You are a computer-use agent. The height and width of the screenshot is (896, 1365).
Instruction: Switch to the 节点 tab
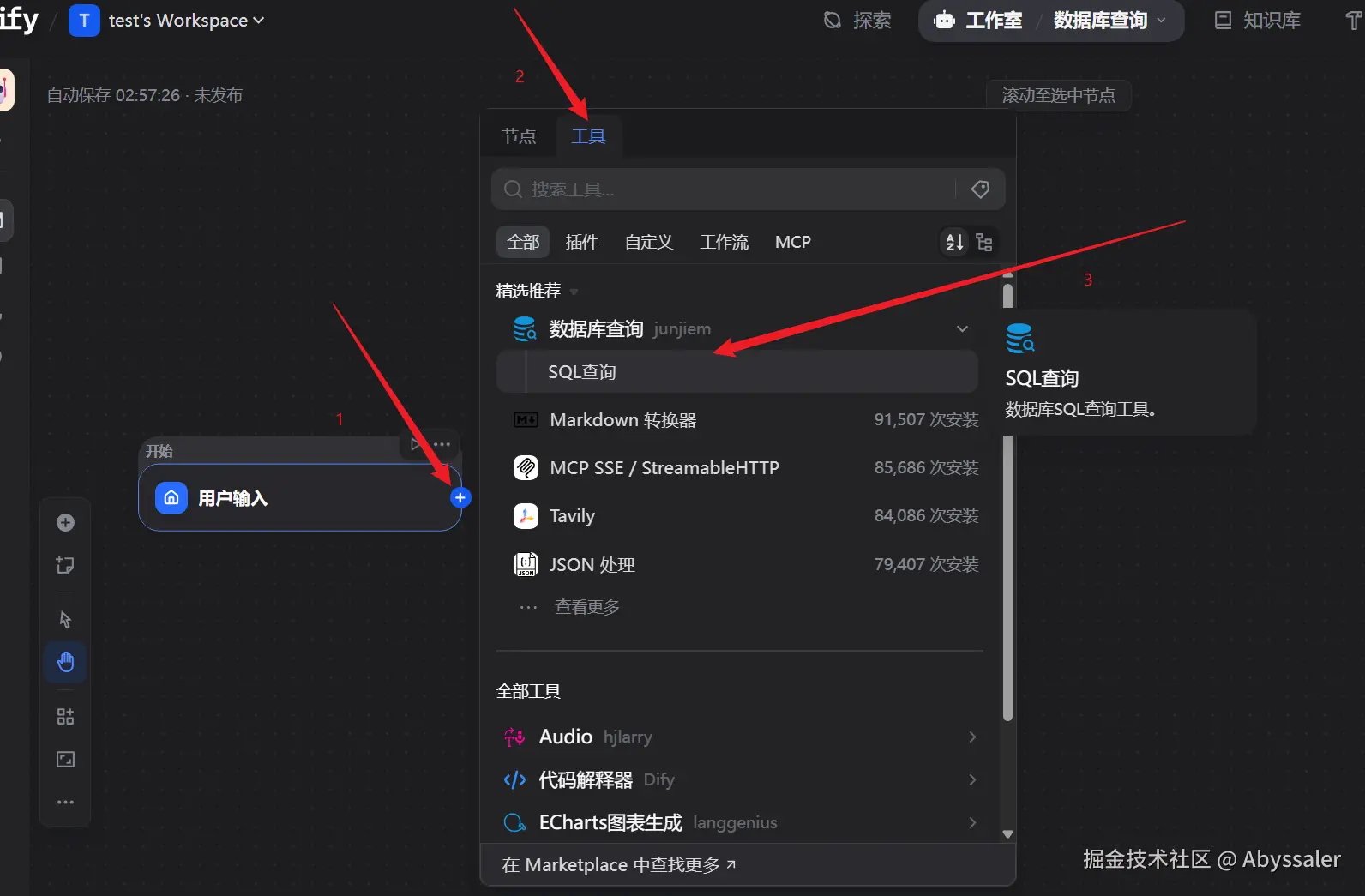tap(519, 136)
